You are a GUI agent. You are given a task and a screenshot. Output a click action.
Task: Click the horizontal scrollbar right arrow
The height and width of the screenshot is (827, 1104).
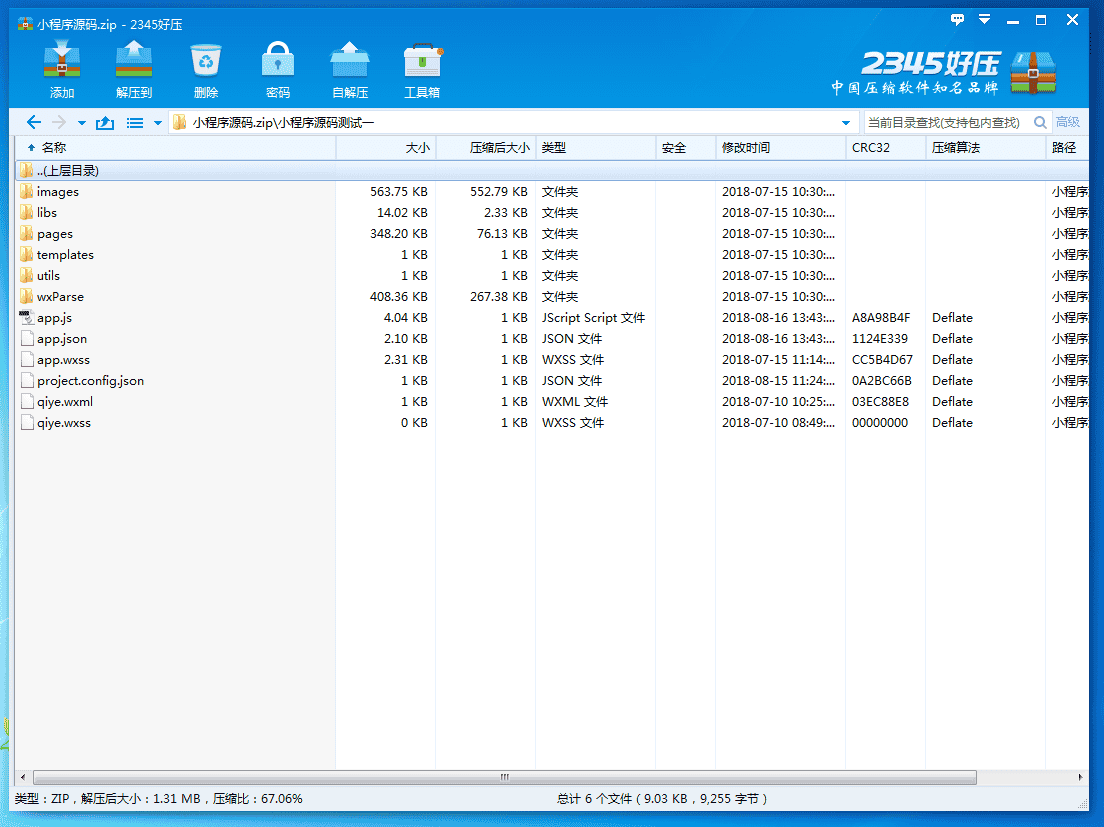[1081, 777]
